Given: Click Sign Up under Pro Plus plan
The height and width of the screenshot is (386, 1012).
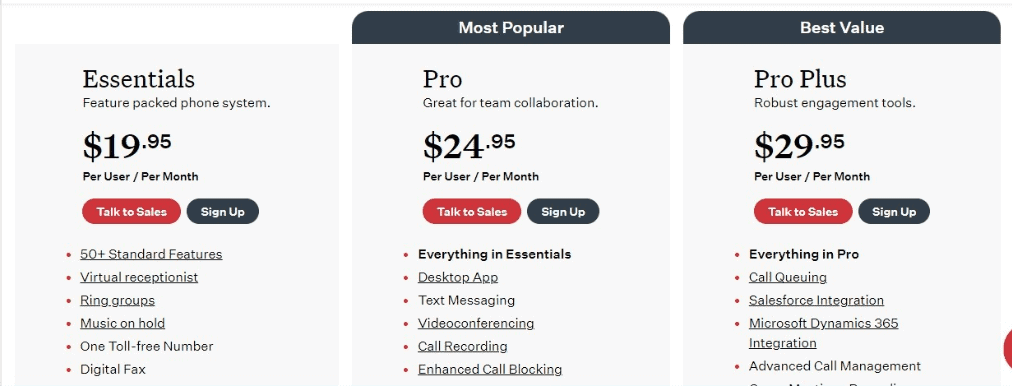Looking at the screenshot, I should pos(894,212).
